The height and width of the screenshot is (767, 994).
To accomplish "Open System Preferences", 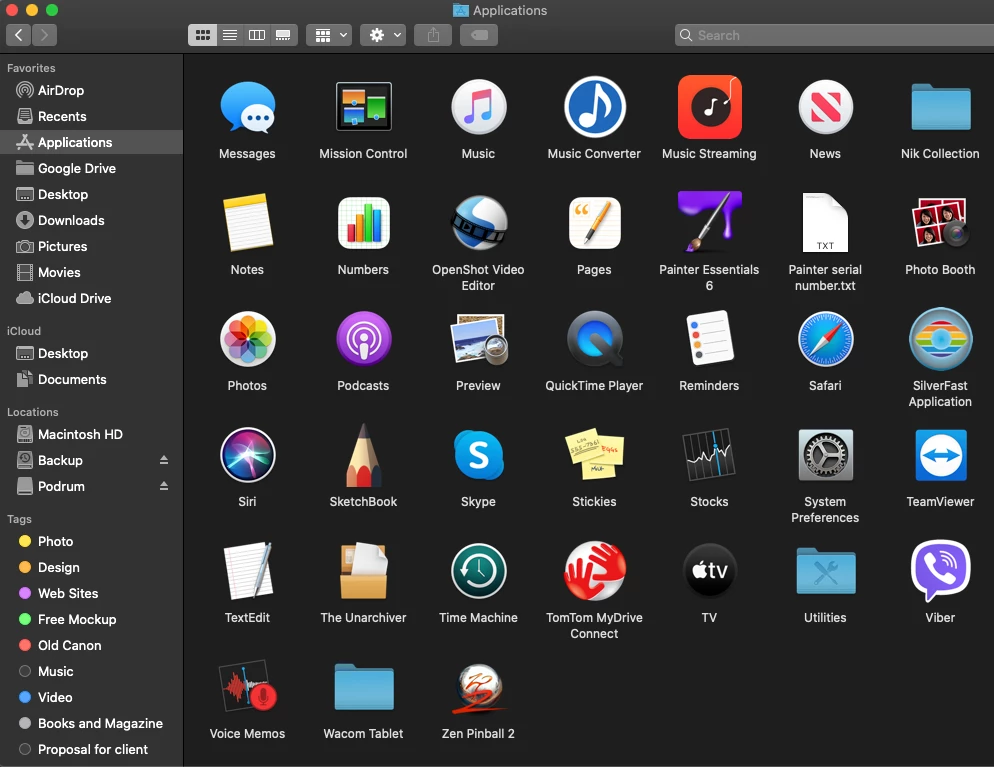I will 825,455.
